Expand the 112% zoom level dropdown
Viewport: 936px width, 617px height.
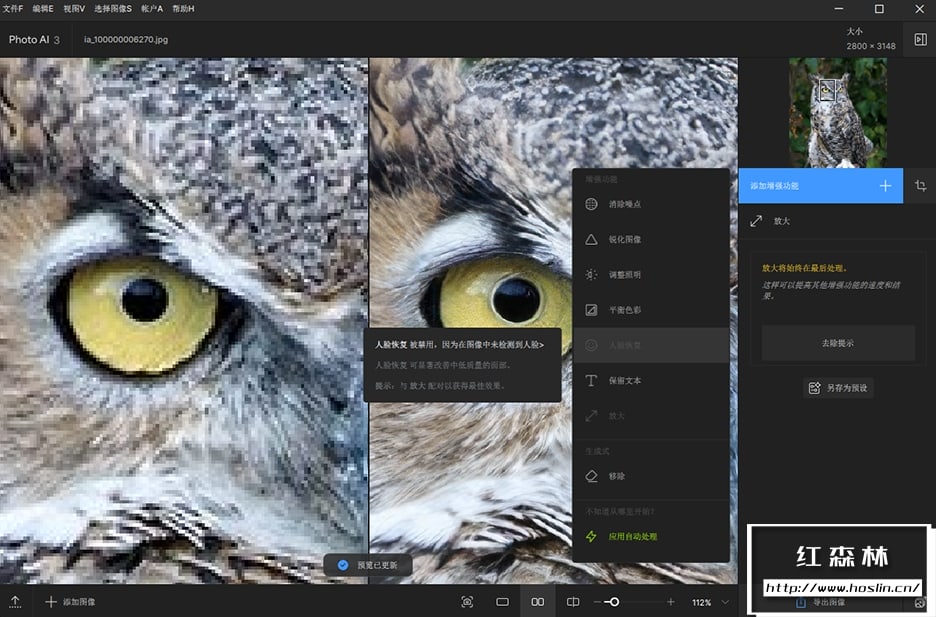pyautogui.click(x=725, y=602)
